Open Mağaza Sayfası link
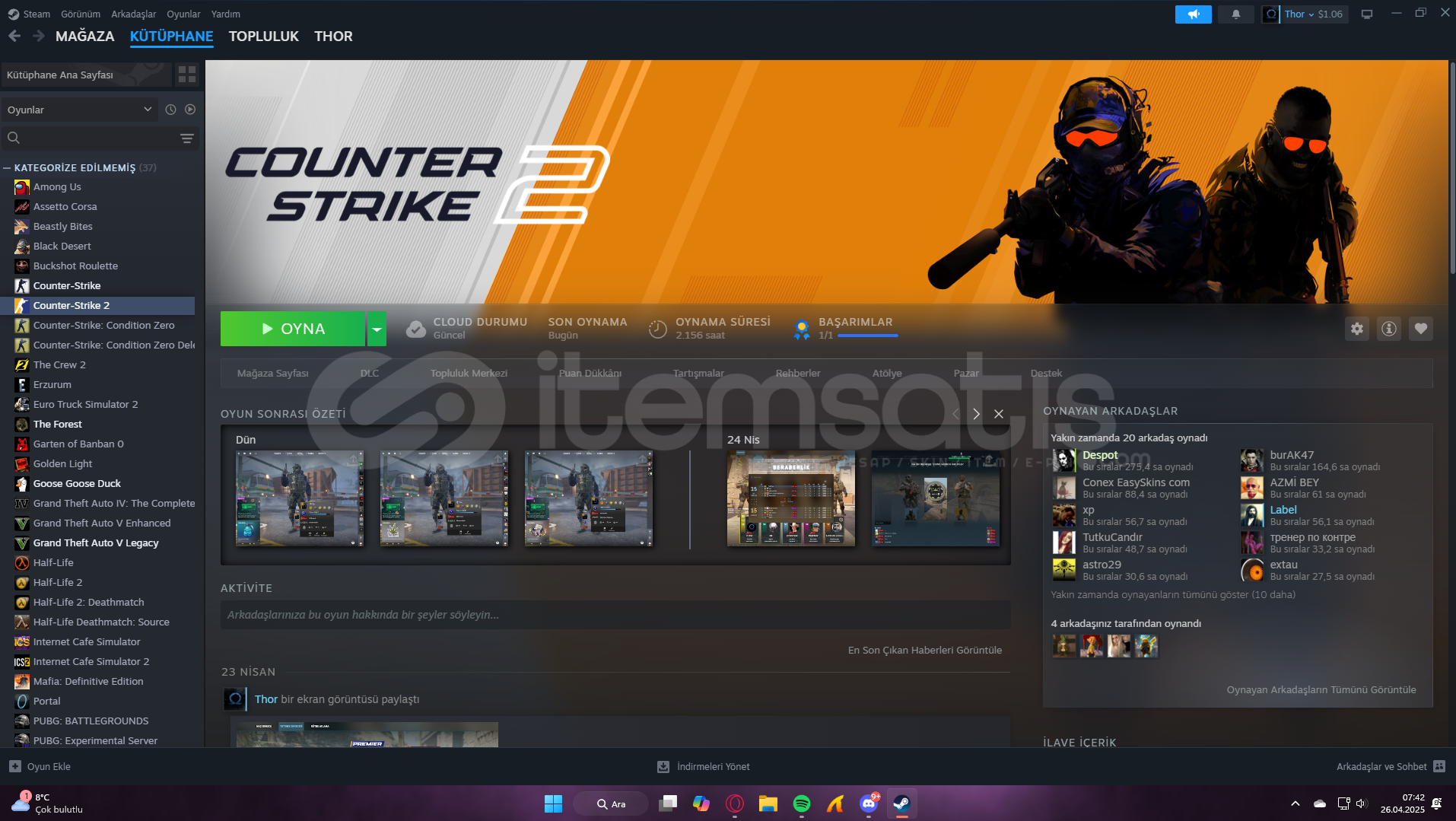This screenshot has width=1456, height=821. [x=273, y=373]
